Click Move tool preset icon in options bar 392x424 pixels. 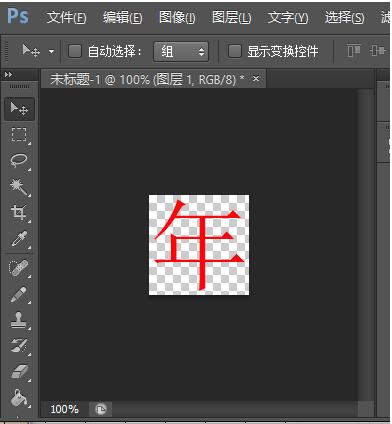(31, 51)
